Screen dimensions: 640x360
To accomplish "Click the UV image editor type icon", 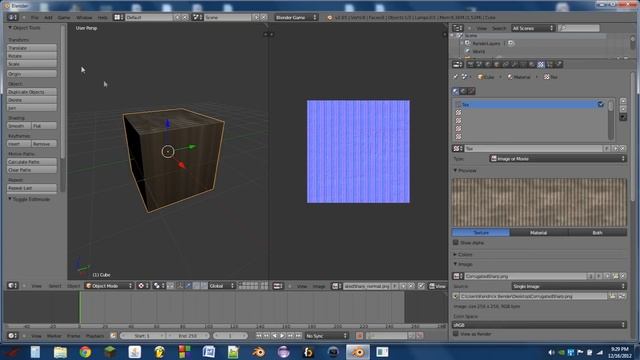I will (278, 286).
